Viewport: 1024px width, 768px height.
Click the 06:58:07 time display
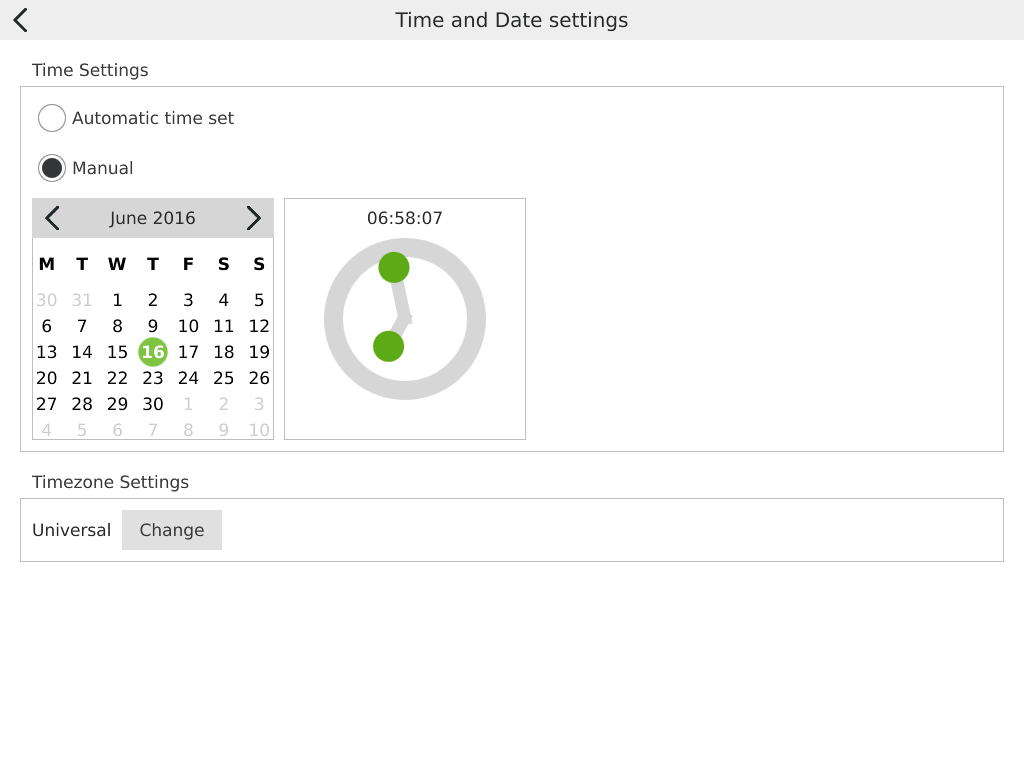click(404, 218)
